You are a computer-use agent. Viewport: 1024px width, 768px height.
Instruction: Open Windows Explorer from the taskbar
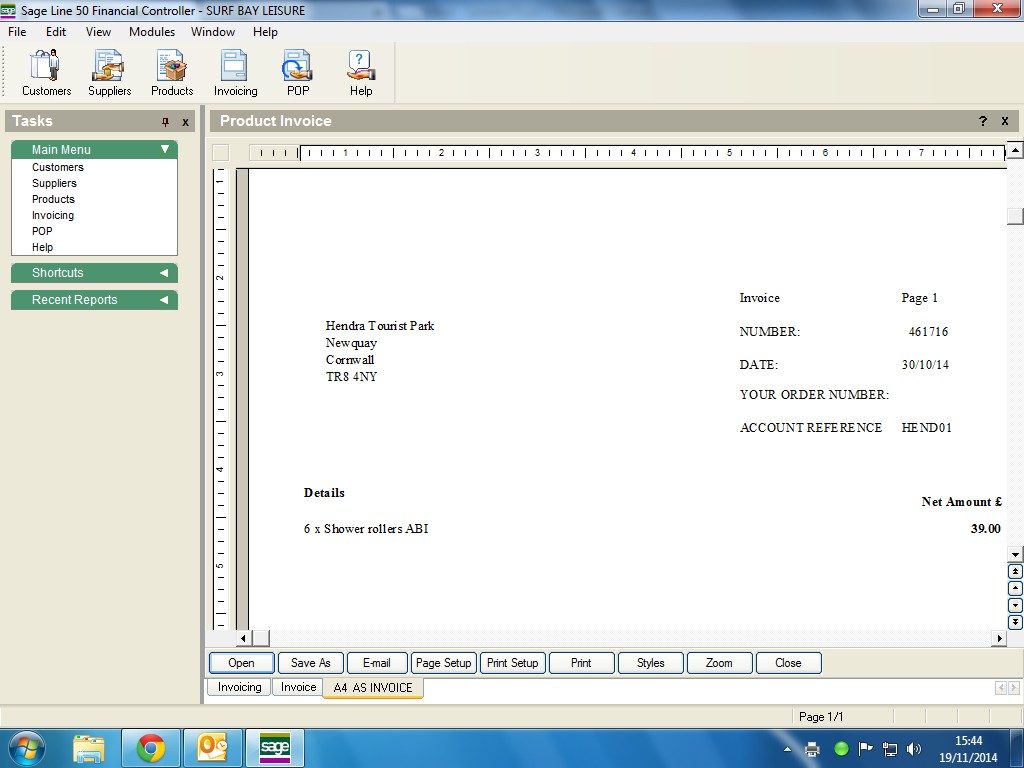[x=89, y=748]
